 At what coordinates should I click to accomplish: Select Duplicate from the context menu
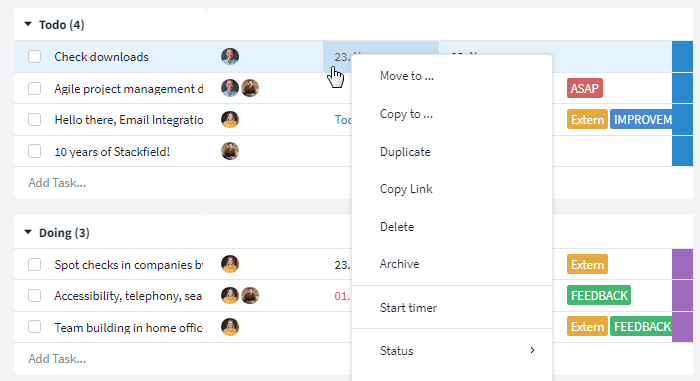coord(405,152)
